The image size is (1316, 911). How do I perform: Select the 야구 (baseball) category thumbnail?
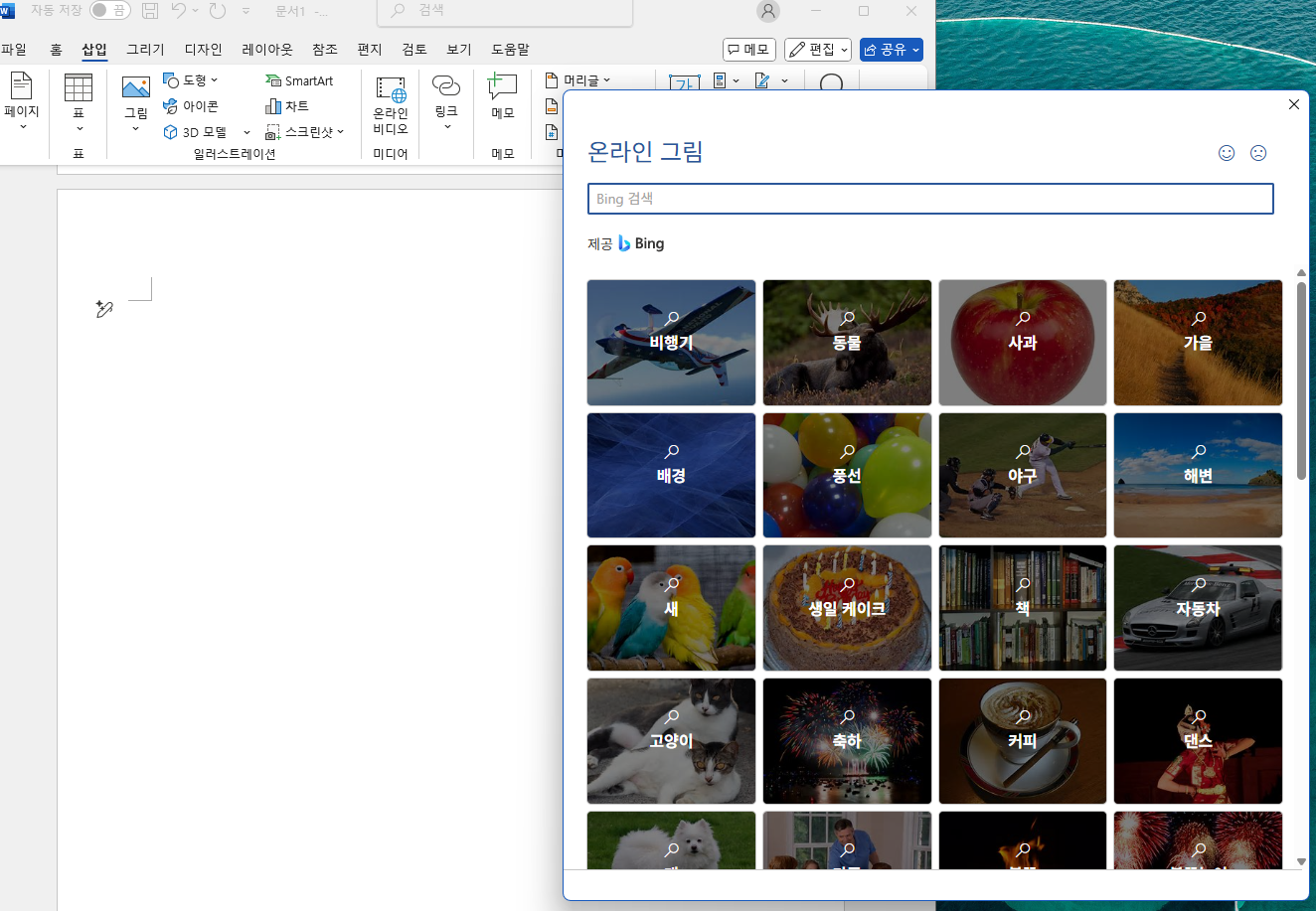(1023, 476)
